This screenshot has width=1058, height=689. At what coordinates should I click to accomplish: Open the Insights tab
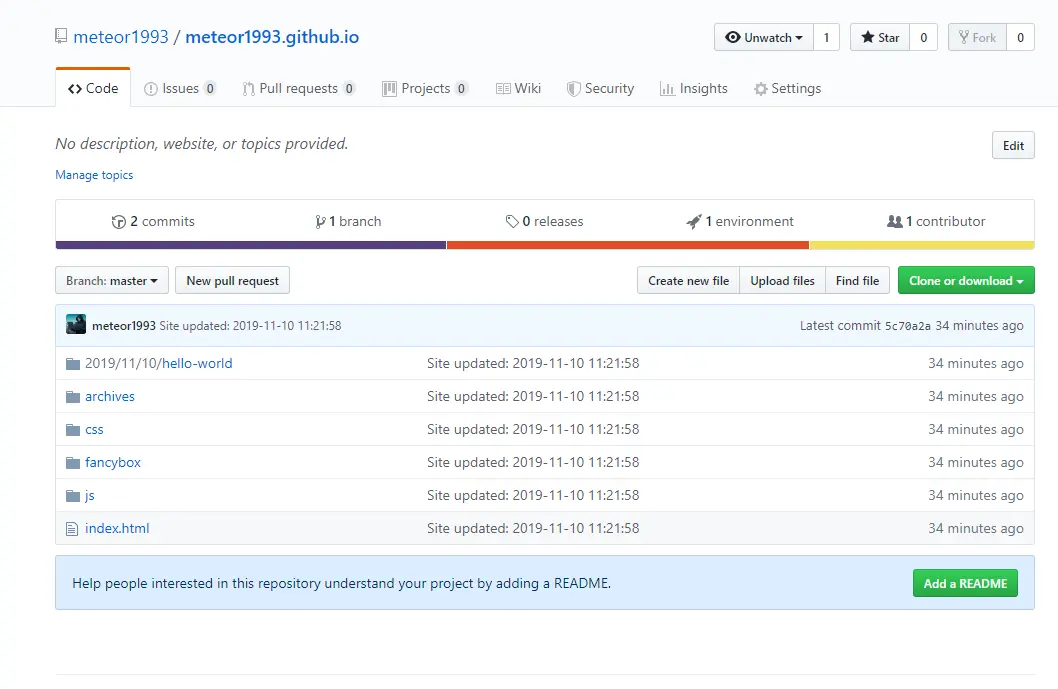coord(694,88)
